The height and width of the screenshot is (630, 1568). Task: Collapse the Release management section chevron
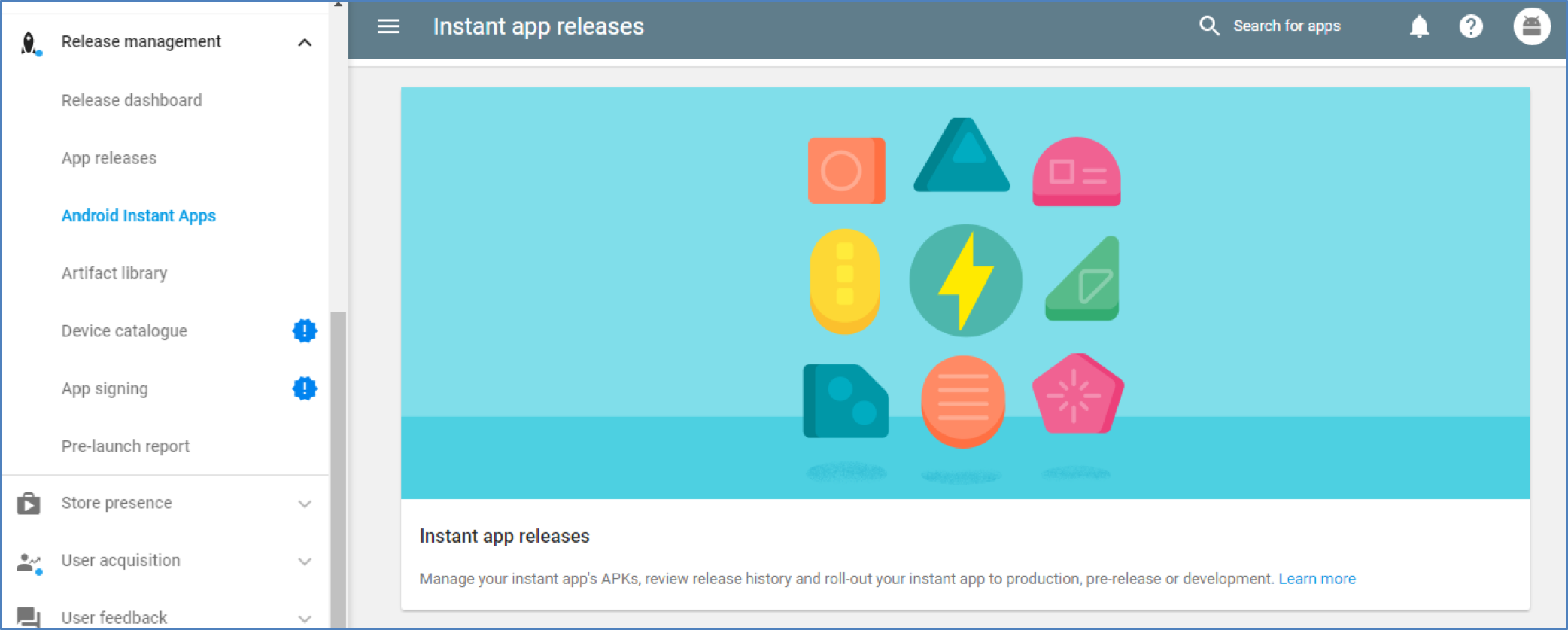click(304, 43)
